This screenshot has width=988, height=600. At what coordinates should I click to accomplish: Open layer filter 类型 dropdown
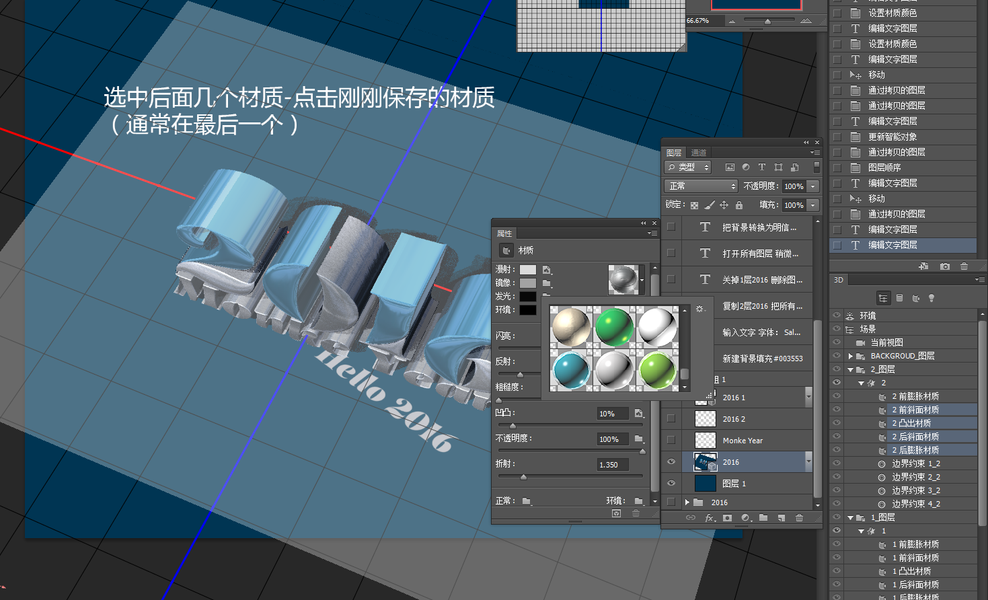687,167
